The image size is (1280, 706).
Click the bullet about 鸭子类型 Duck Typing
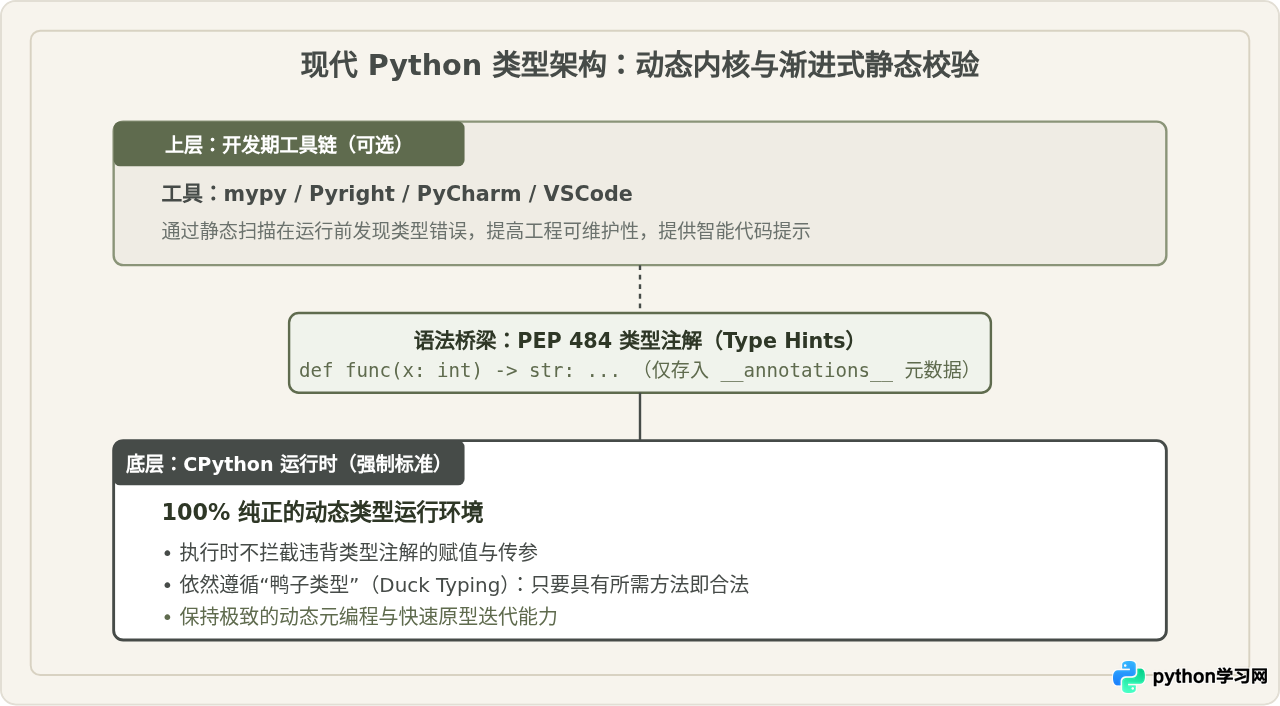pos(456,584)
